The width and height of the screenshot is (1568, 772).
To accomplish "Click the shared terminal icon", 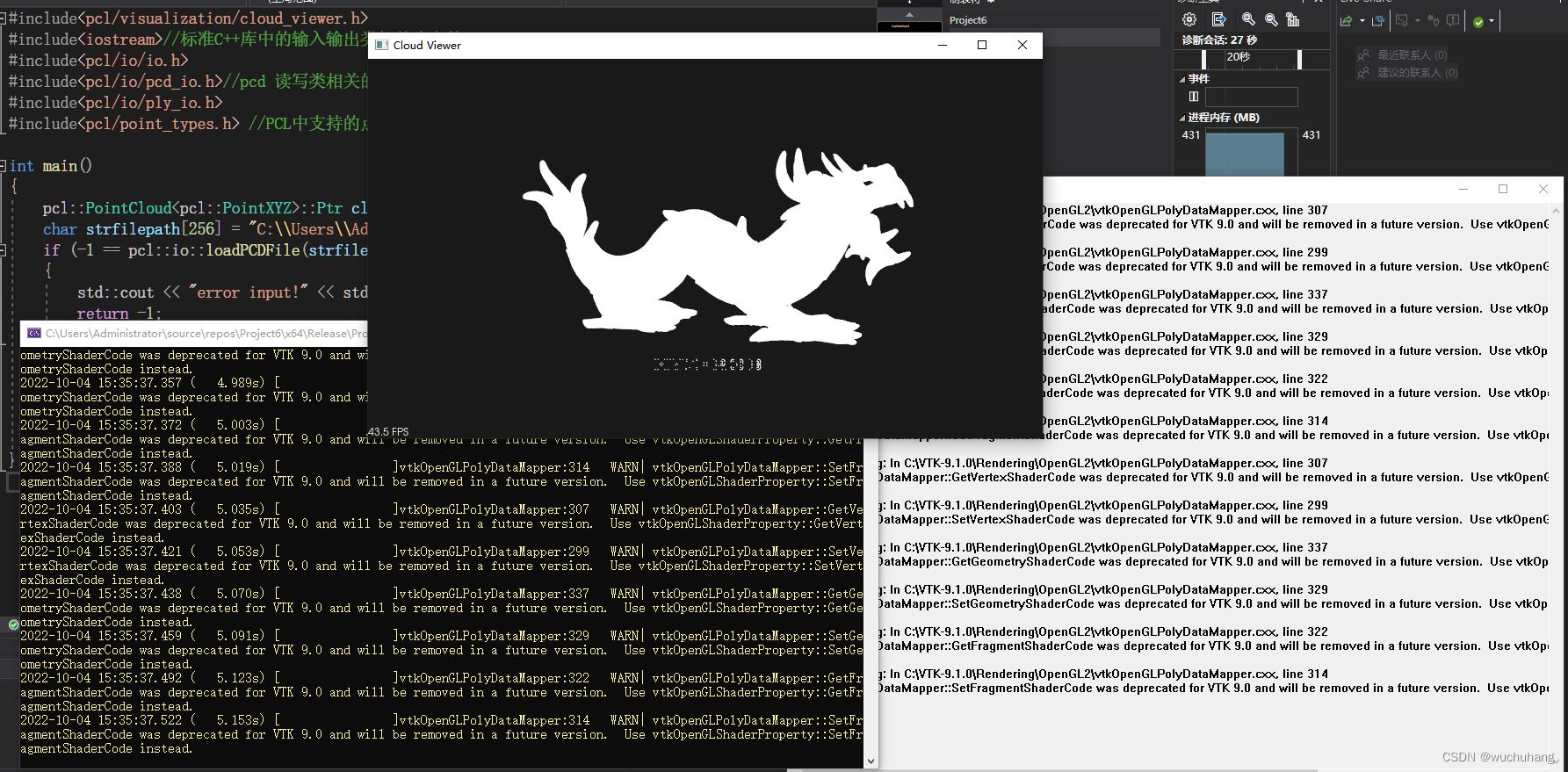I will click(x=1401, y=20).
